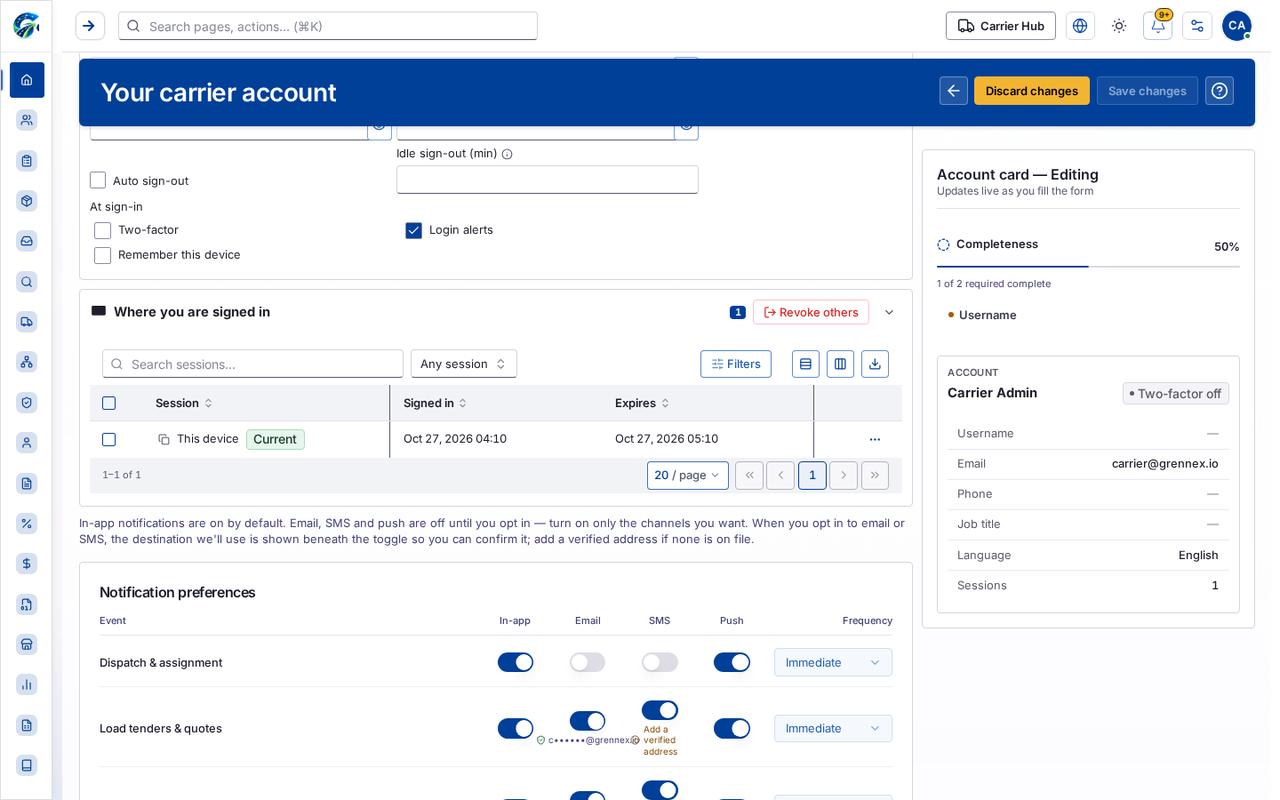
Task: Open the notifications bell
Action: pos(1158,26)
